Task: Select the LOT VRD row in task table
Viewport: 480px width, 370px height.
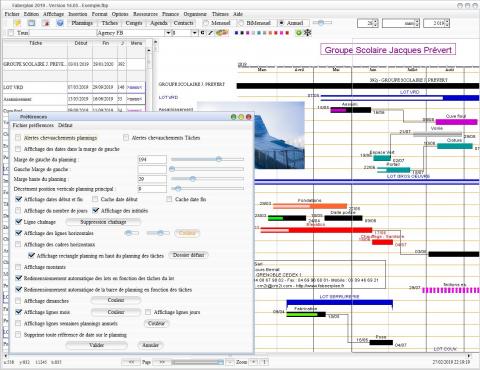Action: (x=74, y=87)
